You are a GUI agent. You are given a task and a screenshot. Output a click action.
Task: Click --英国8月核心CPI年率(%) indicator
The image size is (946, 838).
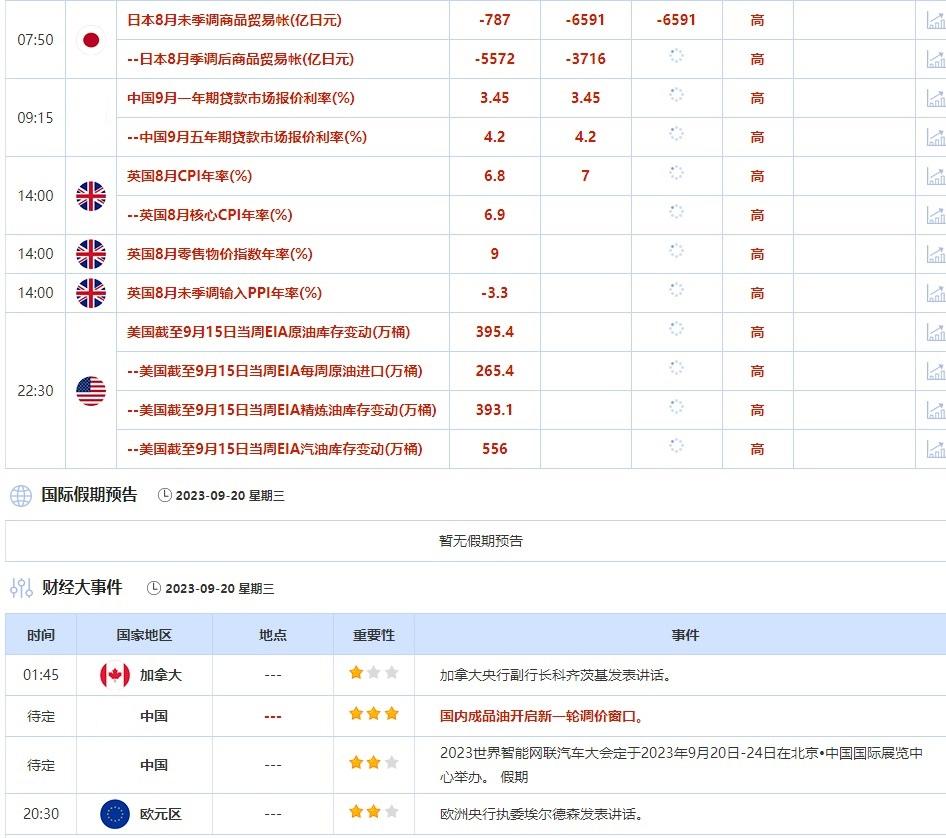209,215
